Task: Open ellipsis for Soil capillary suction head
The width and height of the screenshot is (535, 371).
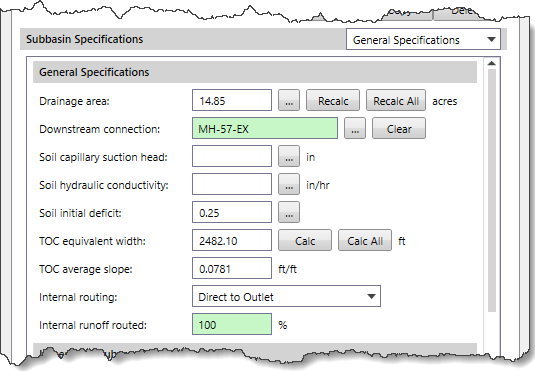Action: tap(289, 157)
